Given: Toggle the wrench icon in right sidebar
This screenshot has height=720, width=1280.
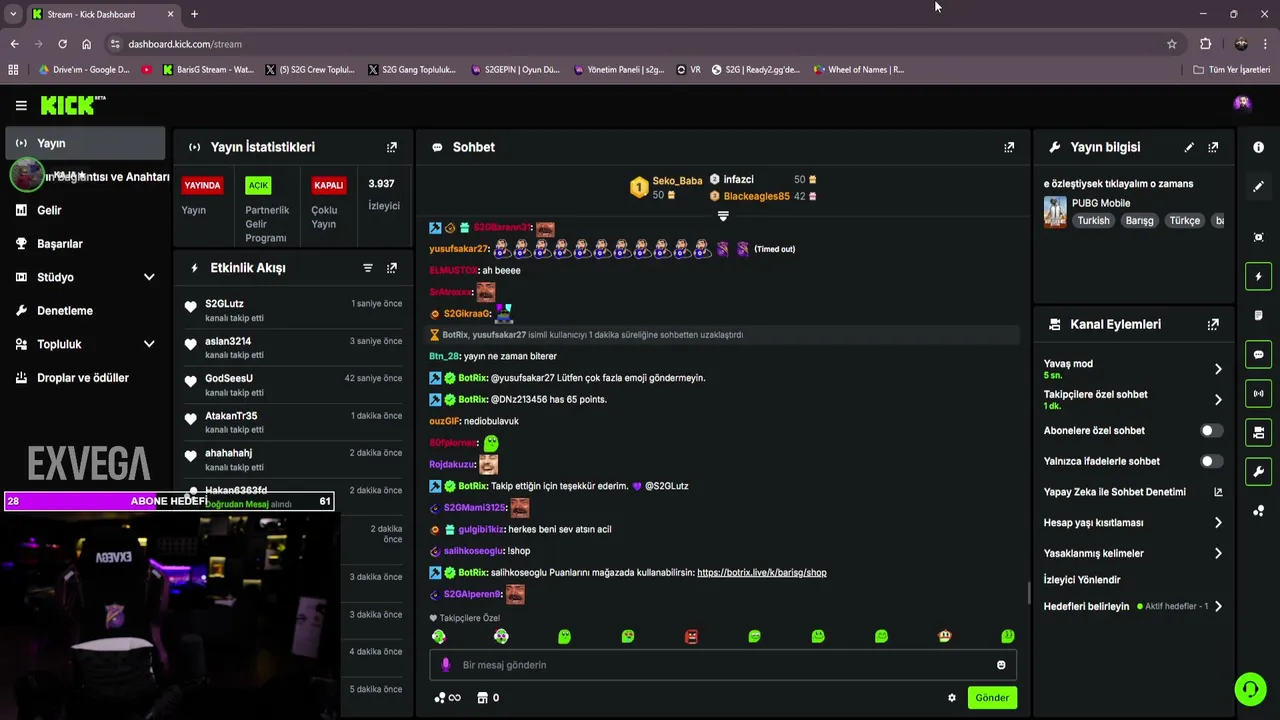Looking at the screenshot, I should point(1259,471).
